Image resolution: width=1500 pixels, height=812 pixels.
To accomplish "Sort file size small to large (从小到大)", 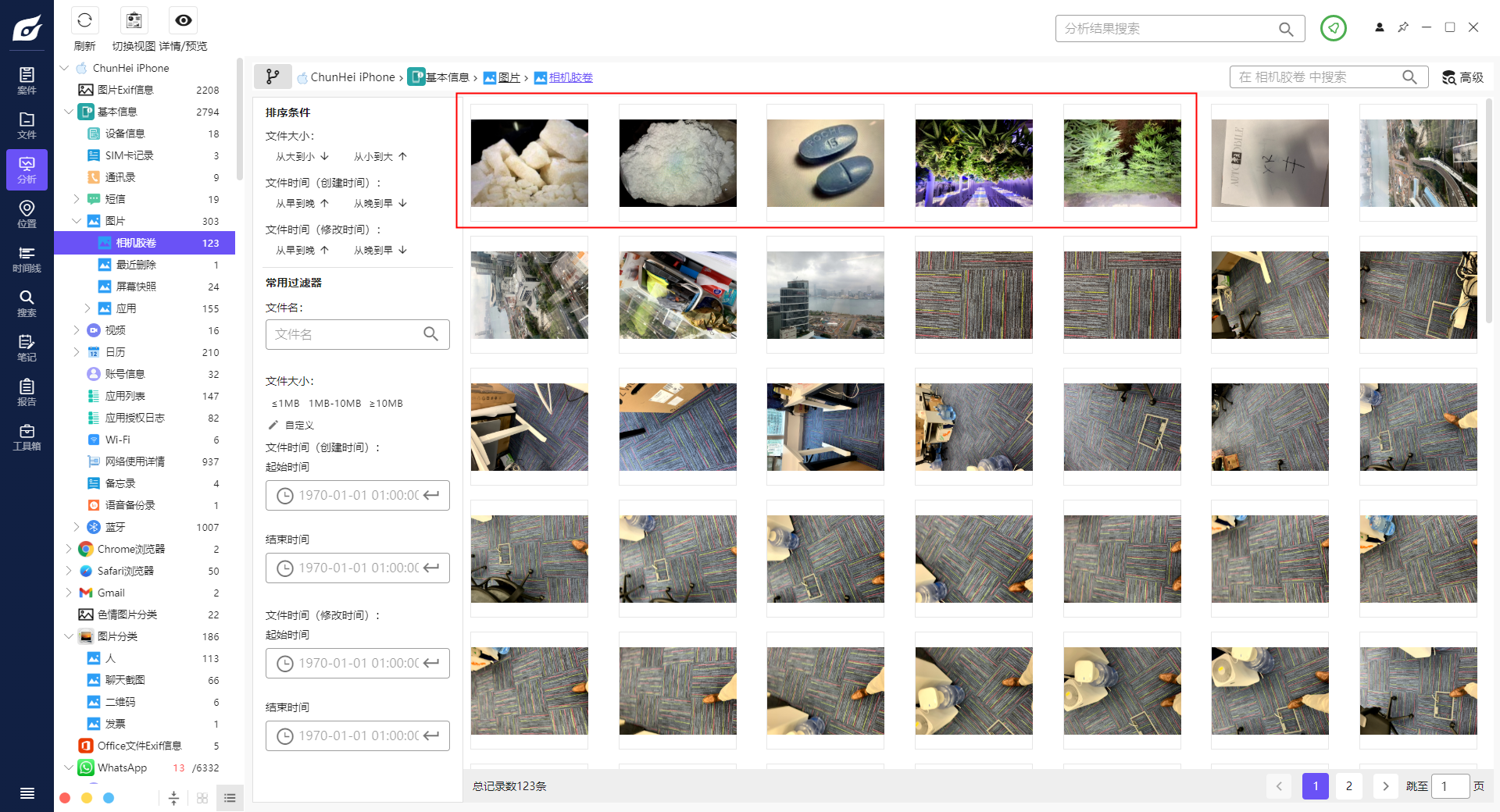I will click(380, 157).
